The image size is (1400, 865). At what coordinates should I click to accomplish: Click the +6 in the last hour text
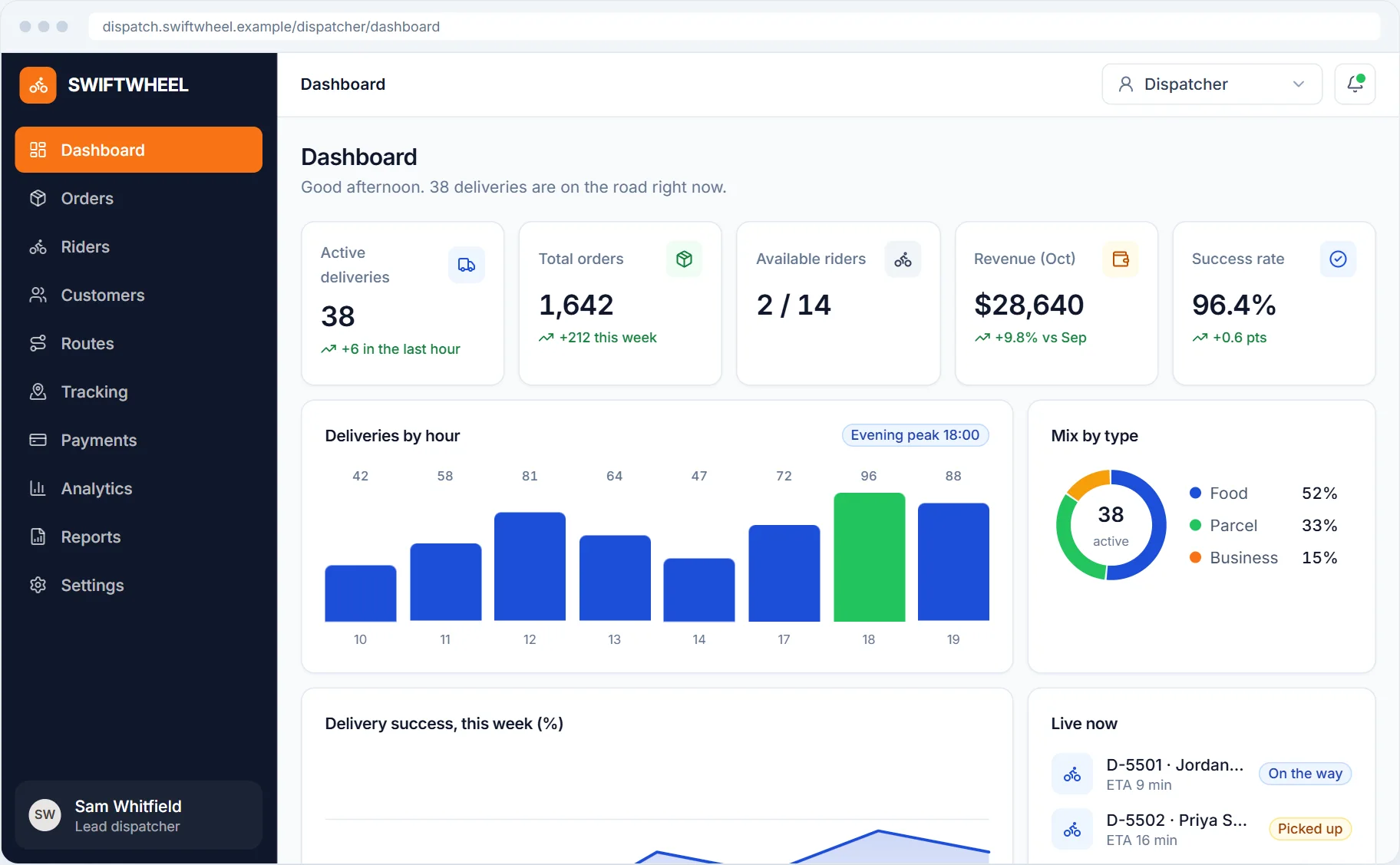401,349
